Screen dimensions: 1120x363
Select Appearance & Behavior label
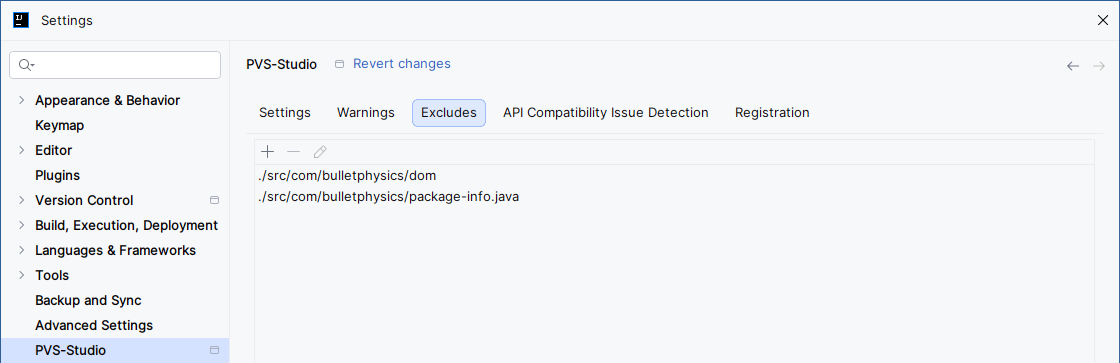coord(107,100)
